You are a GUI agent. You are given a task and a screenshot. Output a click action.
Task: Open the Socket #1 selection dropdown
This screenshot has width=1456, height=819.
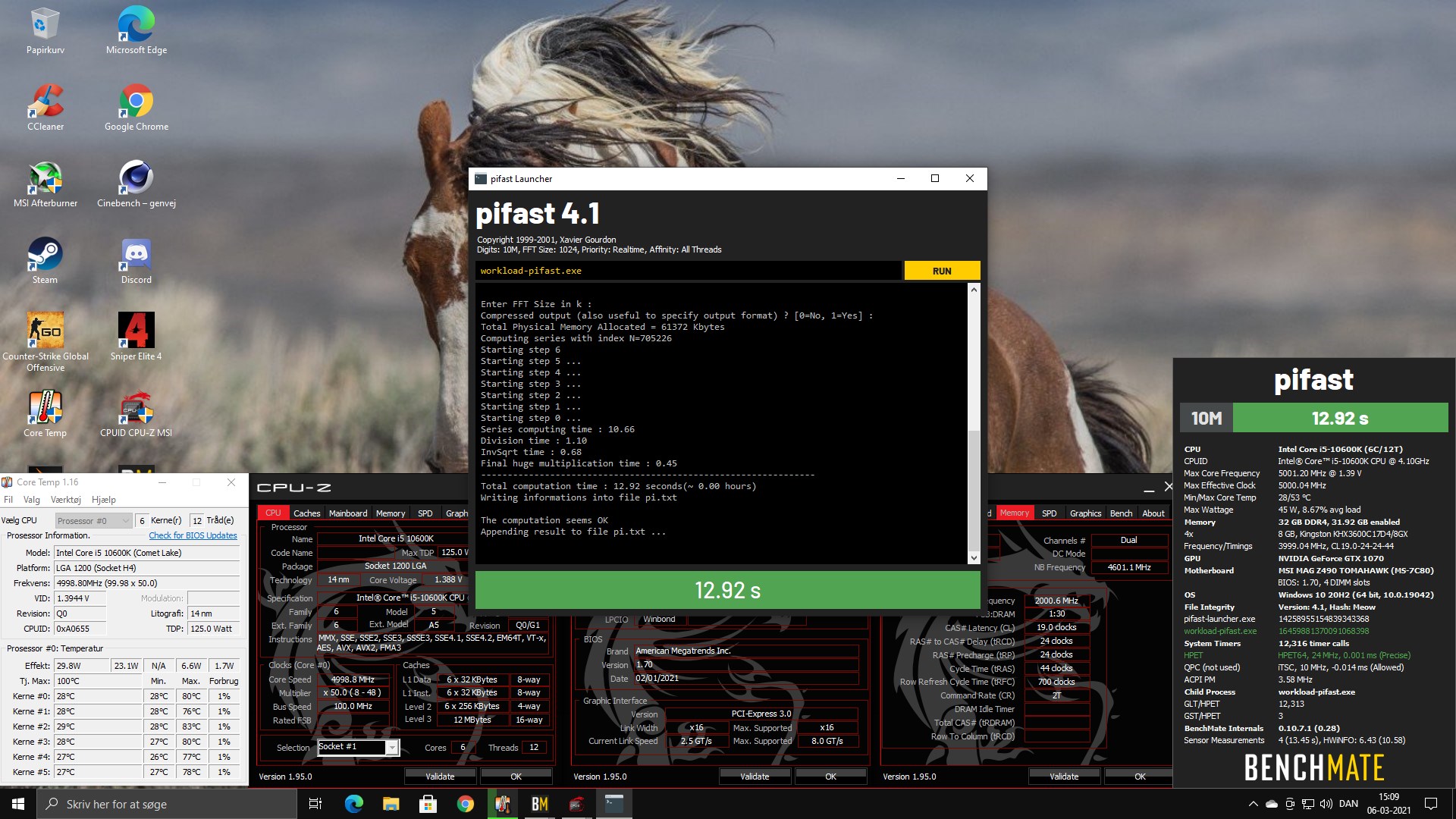pyautogui.click(x=358, y=747)
